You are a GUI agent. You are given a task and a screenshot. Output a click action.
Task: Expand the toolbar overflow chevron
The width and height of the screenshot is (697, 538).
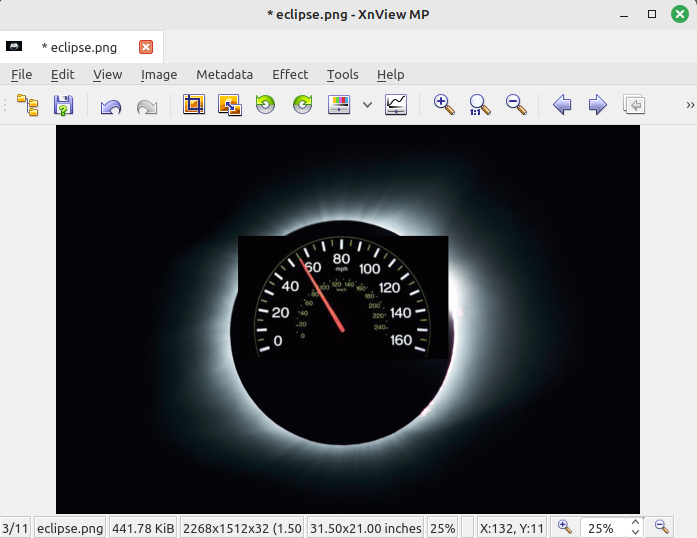pos(689,105)
